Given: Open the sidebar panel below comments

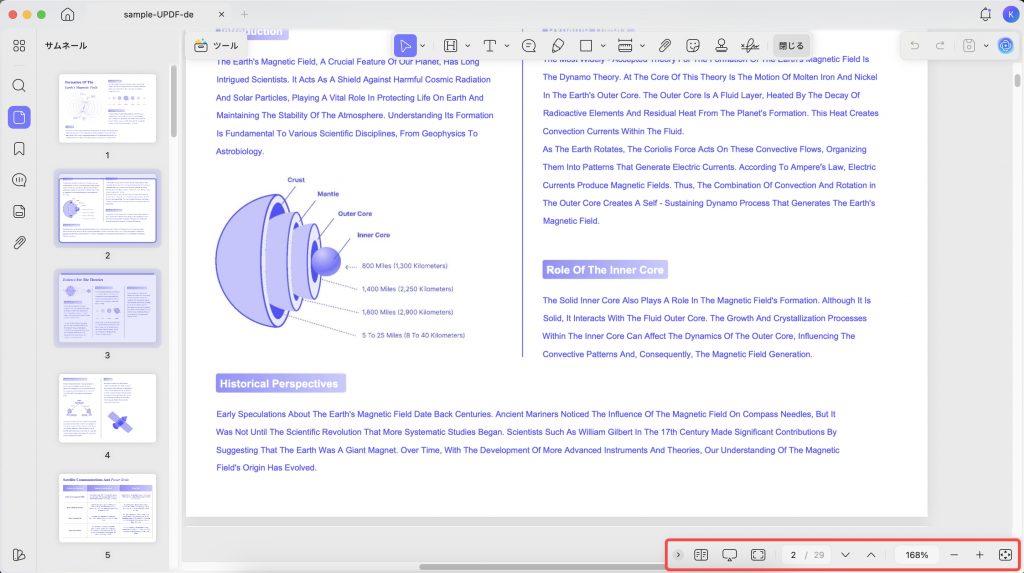Looking at the screenshot, I should [19, 212].
